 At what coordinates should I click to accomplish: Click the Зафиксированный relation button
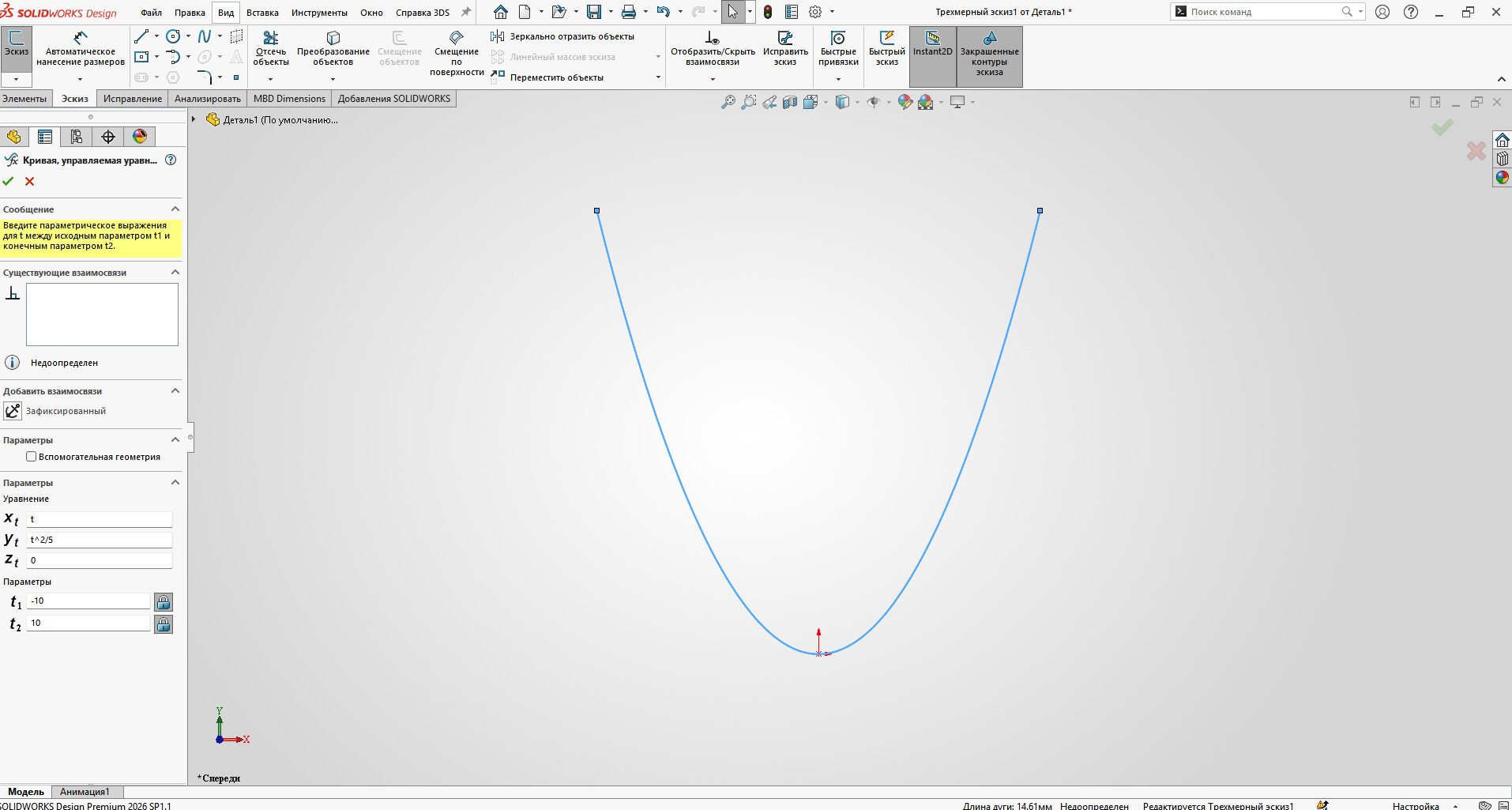(13, 411)
